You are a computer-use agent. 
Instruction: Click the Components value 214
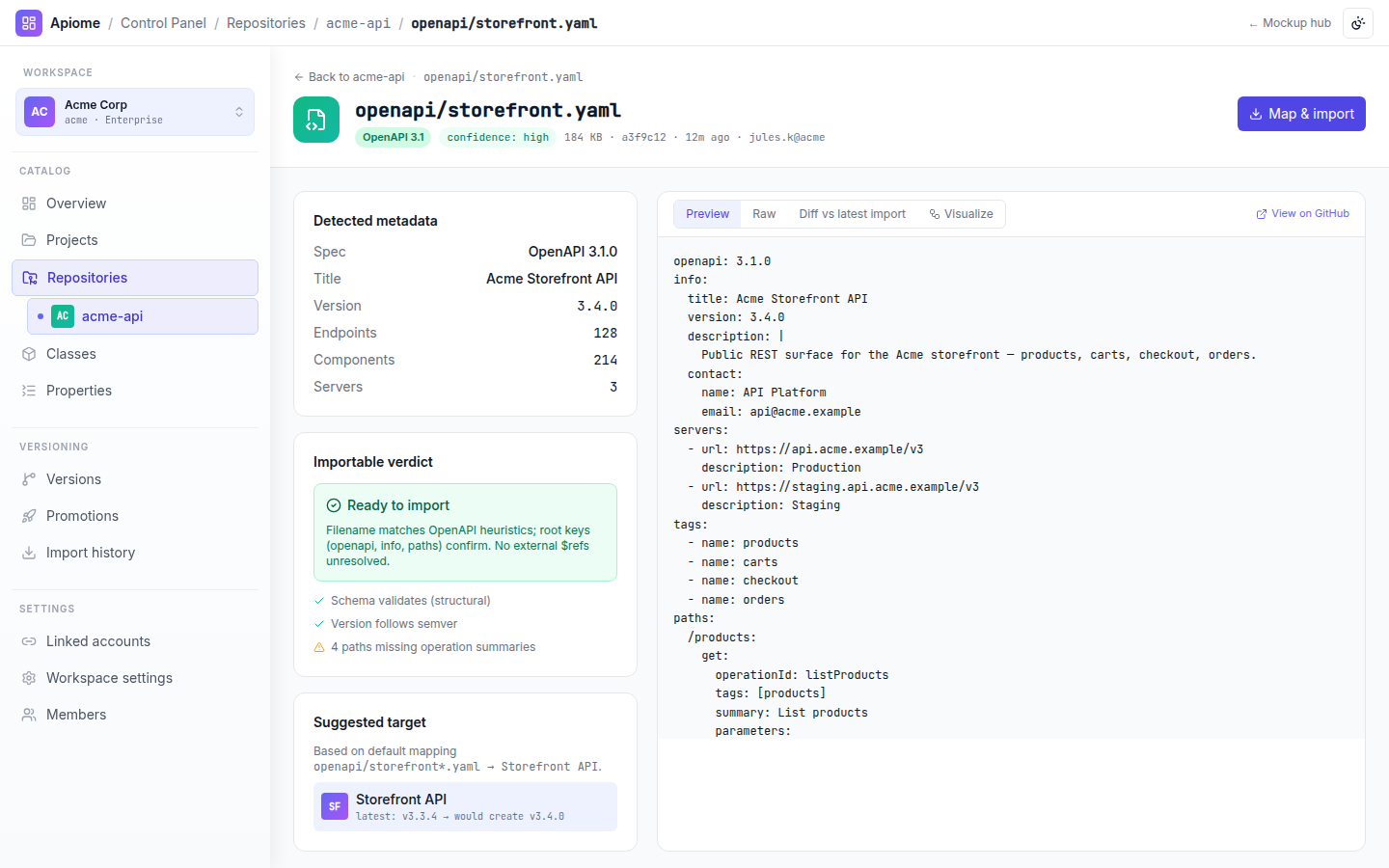pyautogui.click(x=605, y=360)
